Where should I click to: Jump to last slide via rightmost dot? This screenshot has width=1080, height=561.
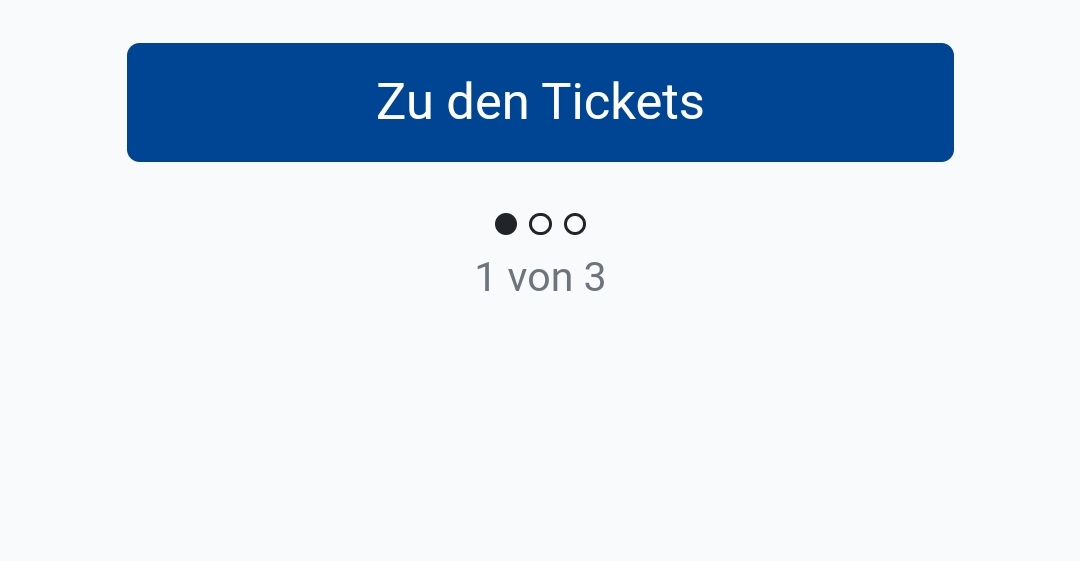click(x=575, y=224)
